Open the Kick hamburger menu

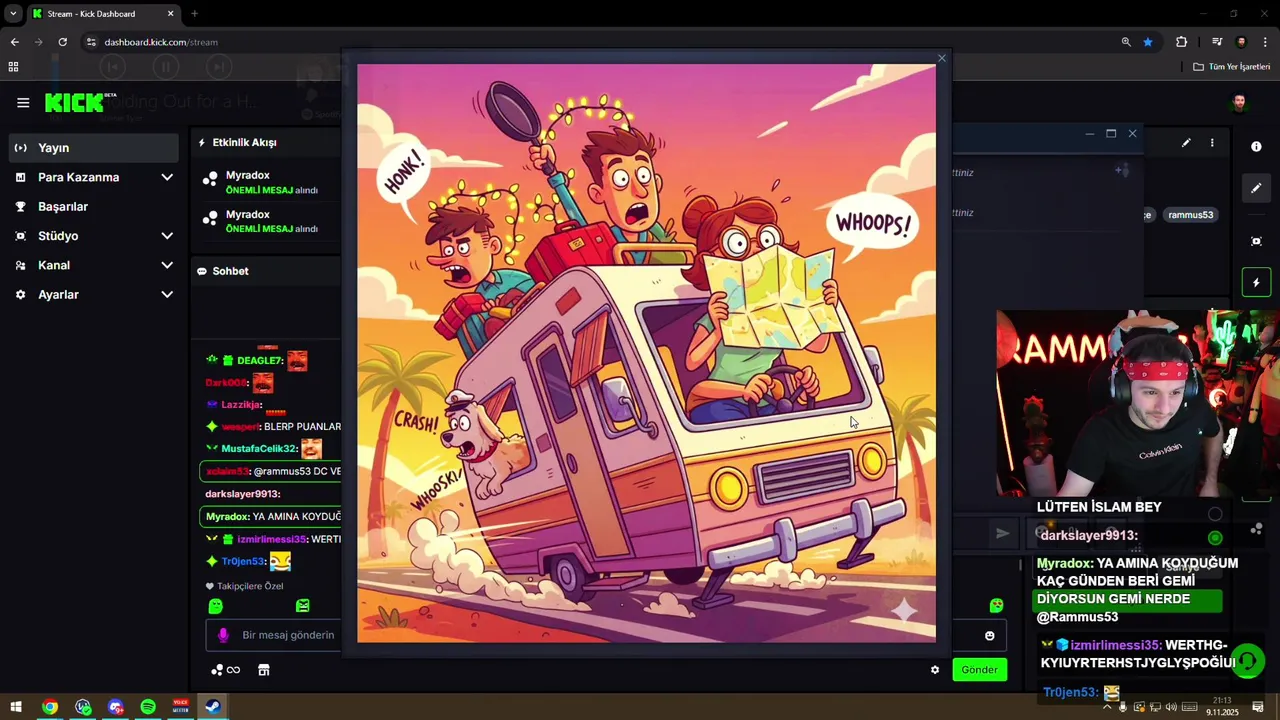(23, 102)
